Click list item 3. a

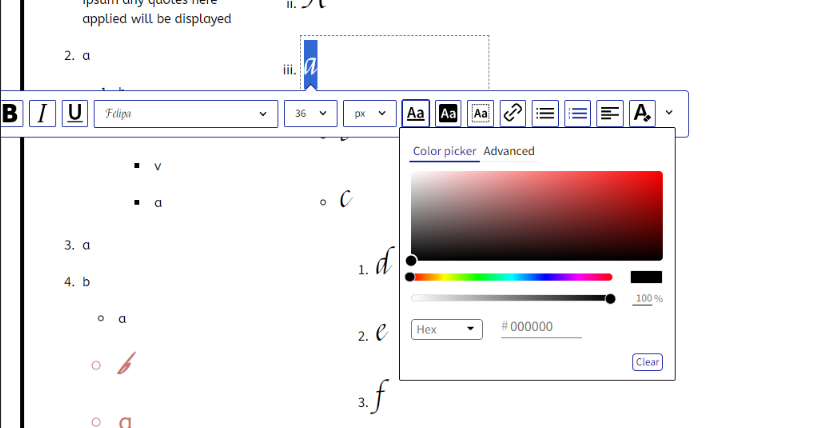[77, 245]
